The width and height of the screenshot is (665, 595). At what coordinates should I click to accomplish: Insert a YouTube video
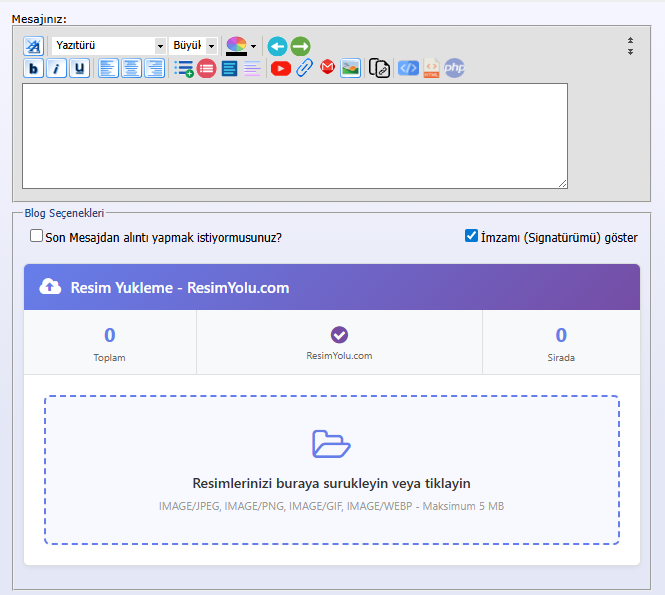[x=281, y=69]
